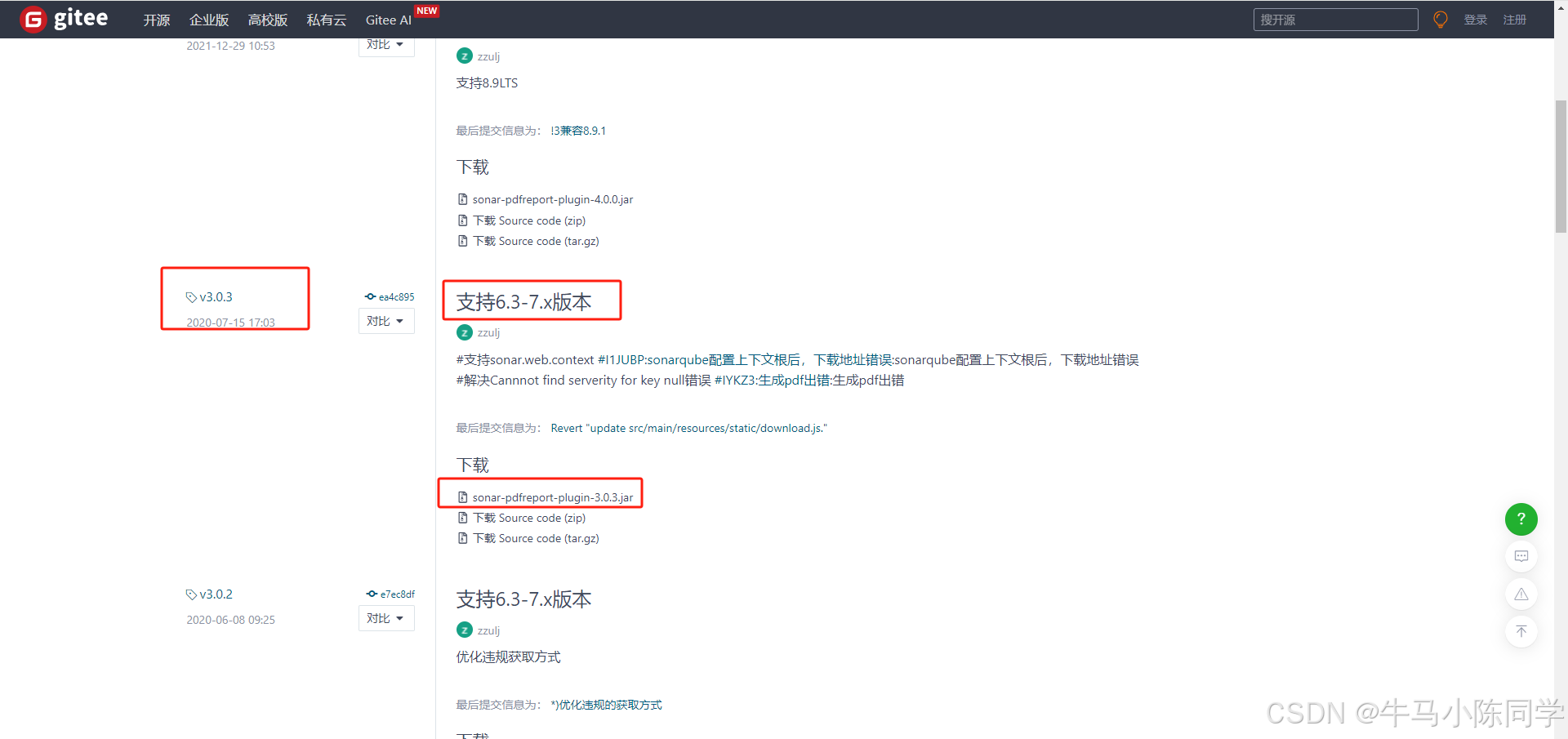
Task: Download Source code (zip) under plugin 4.0.0
Action: (x=529, y=220)
